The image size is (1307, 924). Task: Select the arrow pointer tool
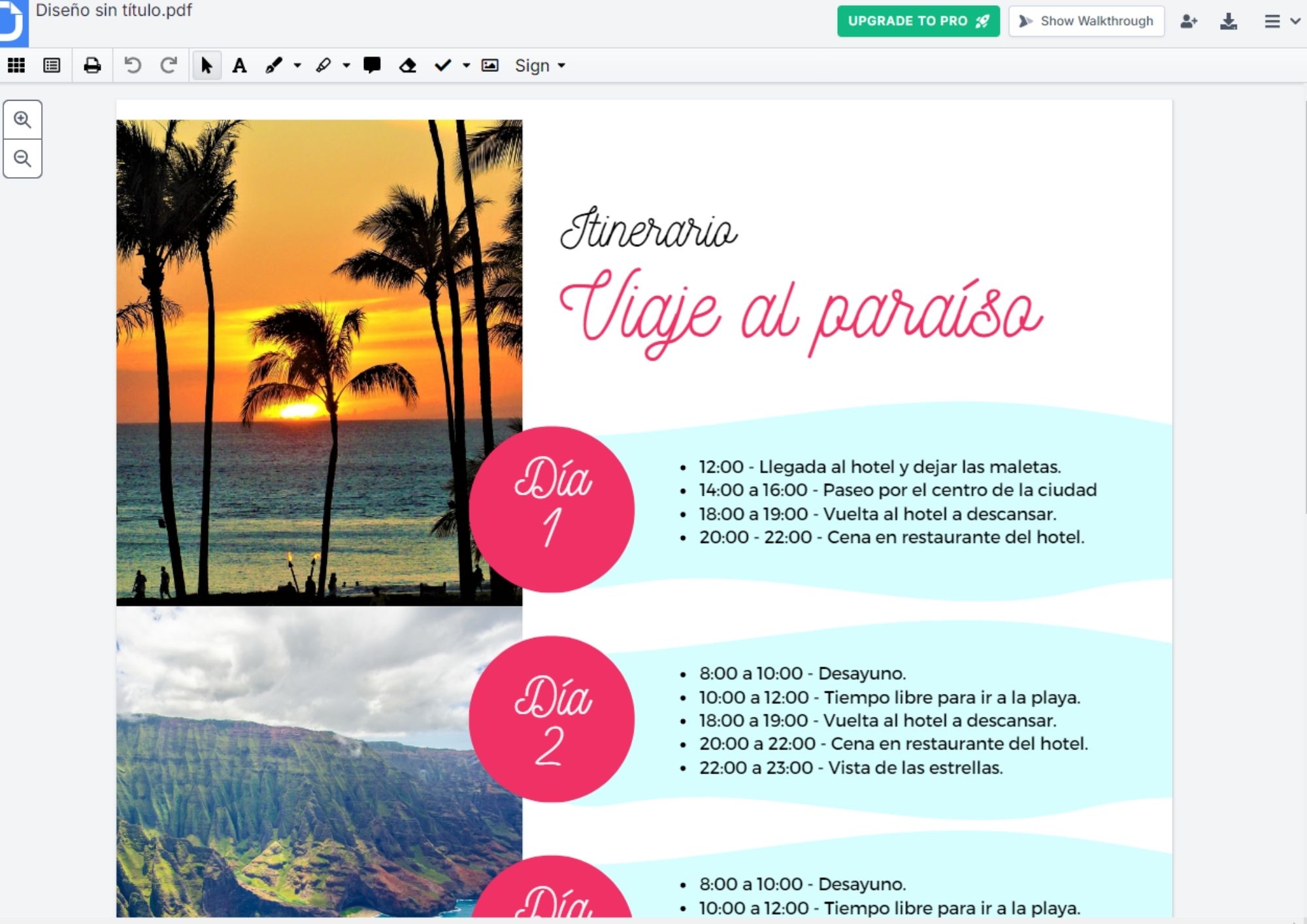[x=207, y=65]
